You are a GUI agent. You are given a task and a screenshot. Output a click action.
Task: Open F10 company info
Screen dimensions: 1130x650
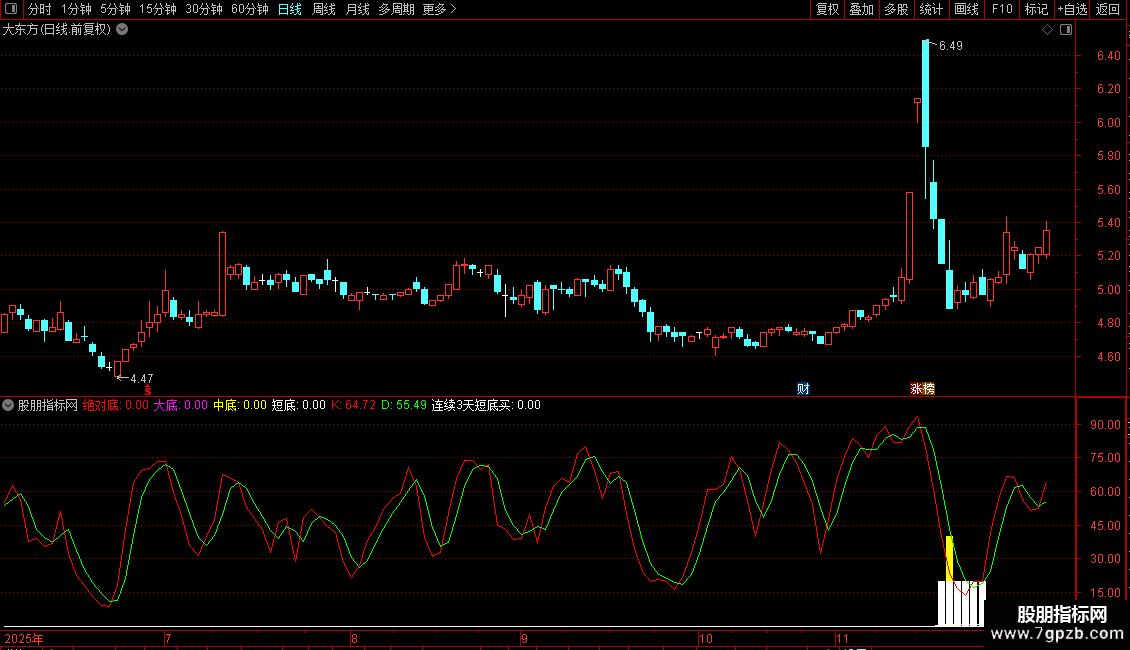1002,9
